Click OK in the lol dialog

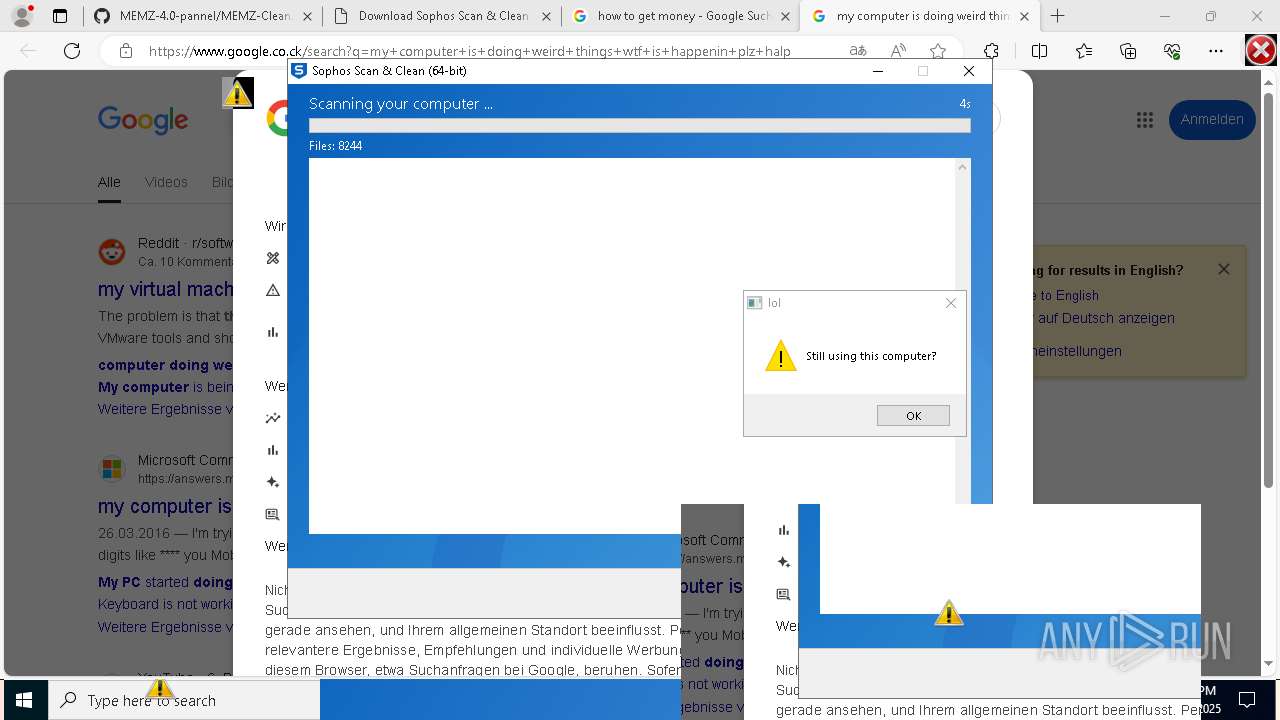pyautogui.click(x=913, y=416)
